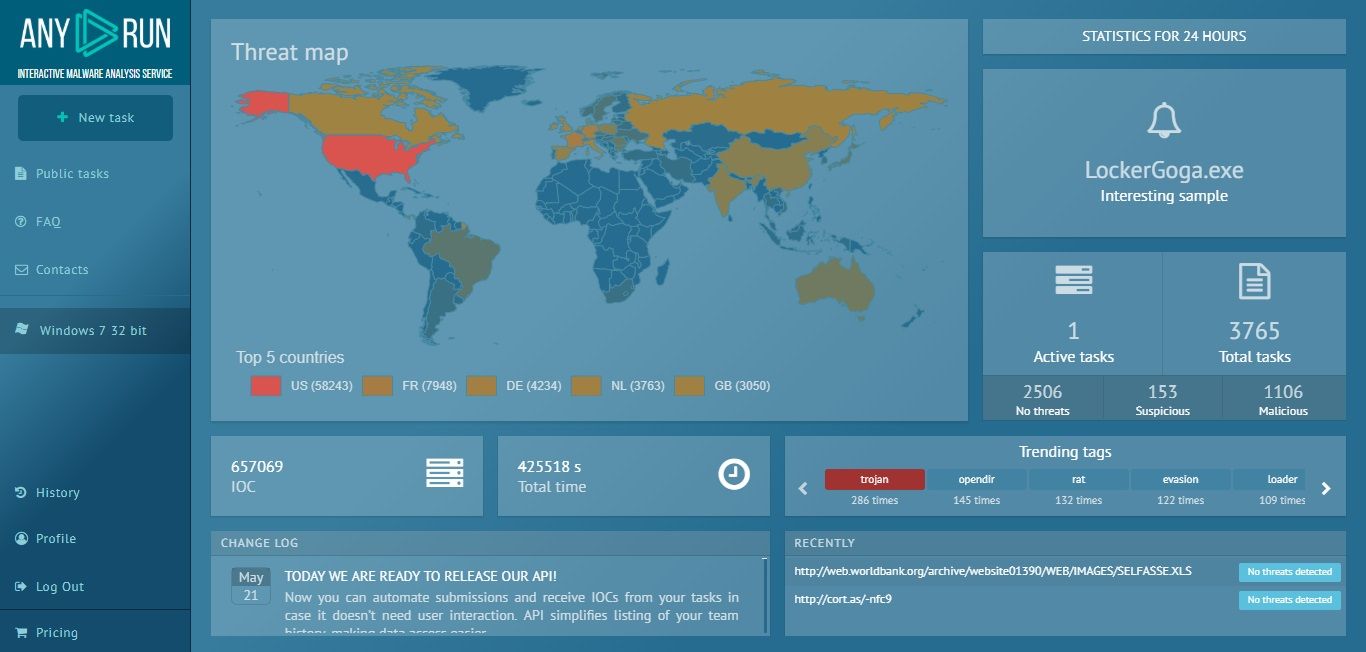This screenshot has height=652, width=1366.
Task: Select the trojan trending tag
Action: click(874, 480)
